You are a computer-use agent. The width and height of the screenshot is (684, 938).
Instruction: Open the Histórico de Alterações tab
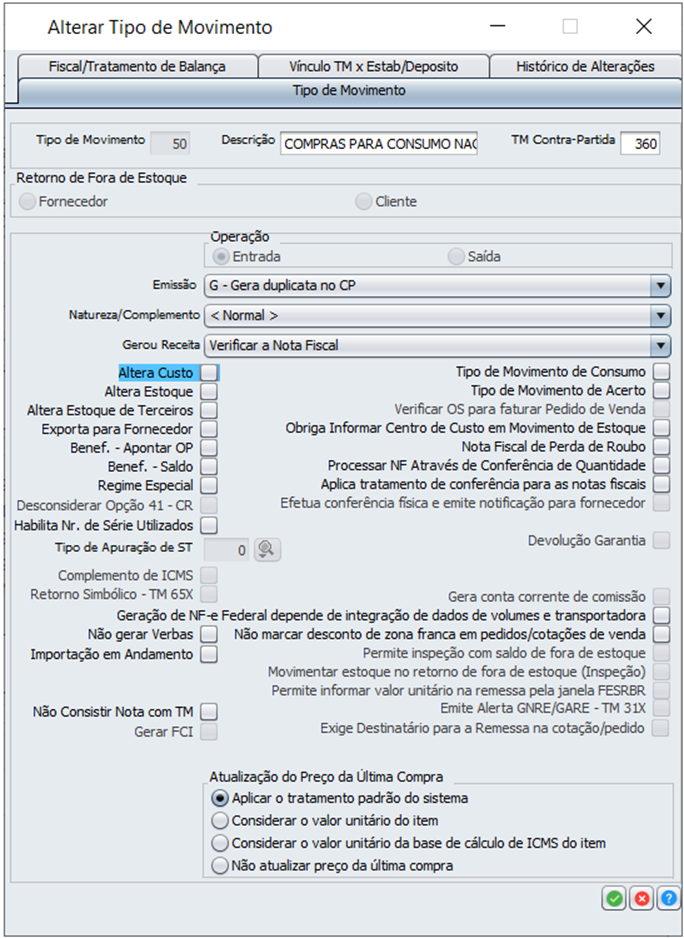585,66
